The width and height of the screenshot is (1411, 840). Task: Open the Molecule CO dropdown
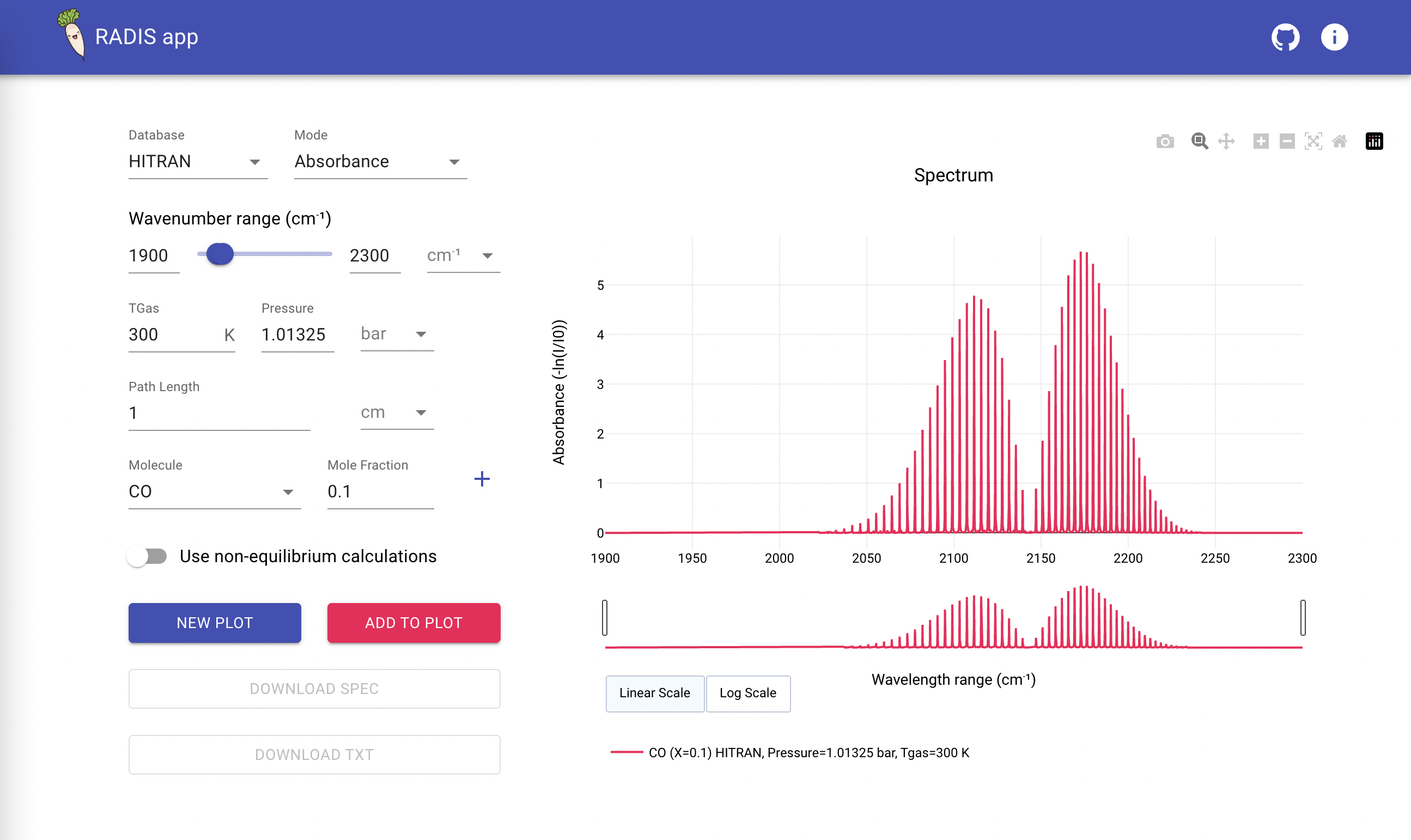(215, 491)
